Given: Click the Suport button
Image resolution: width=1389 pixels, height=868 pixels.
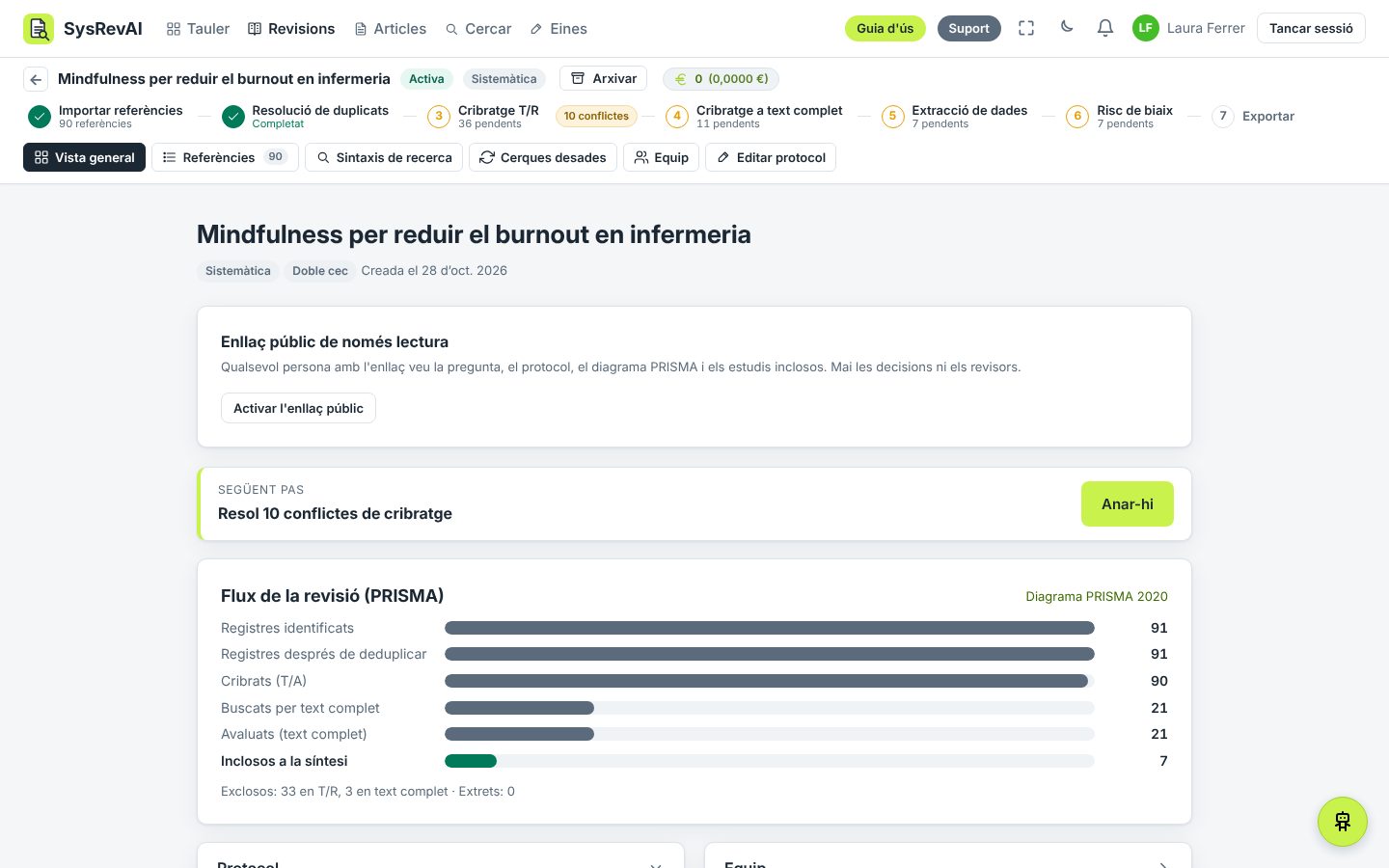Looking at the screenshot, I should click(968, 29).
